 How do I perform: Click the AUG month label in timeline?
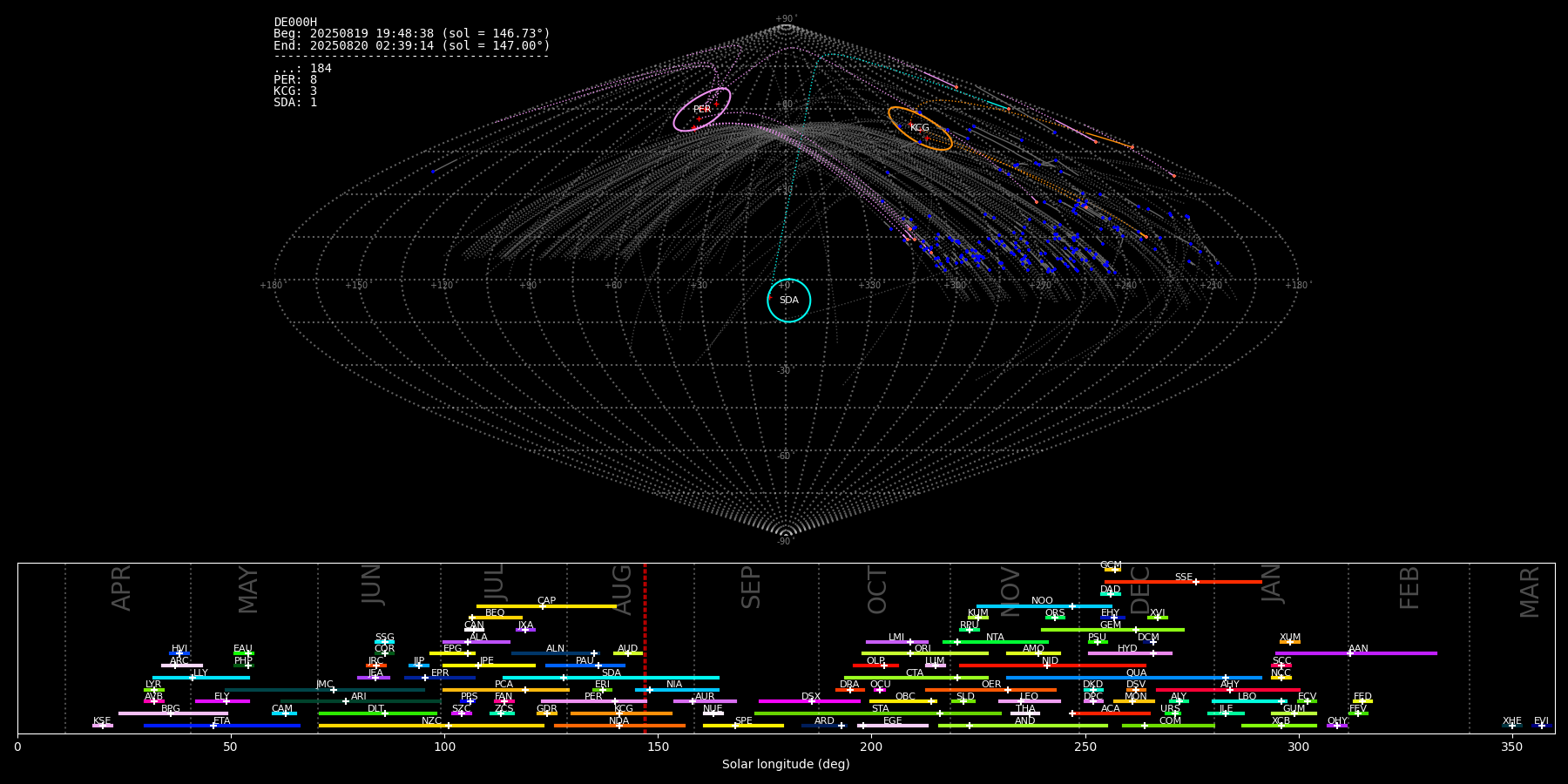(x=622, y=589)
